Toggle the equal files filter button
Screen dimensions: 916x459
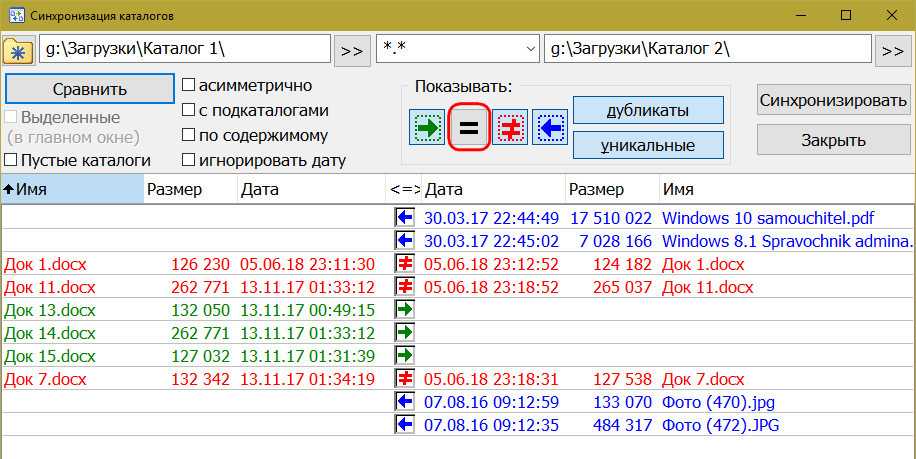pos(468,128)
